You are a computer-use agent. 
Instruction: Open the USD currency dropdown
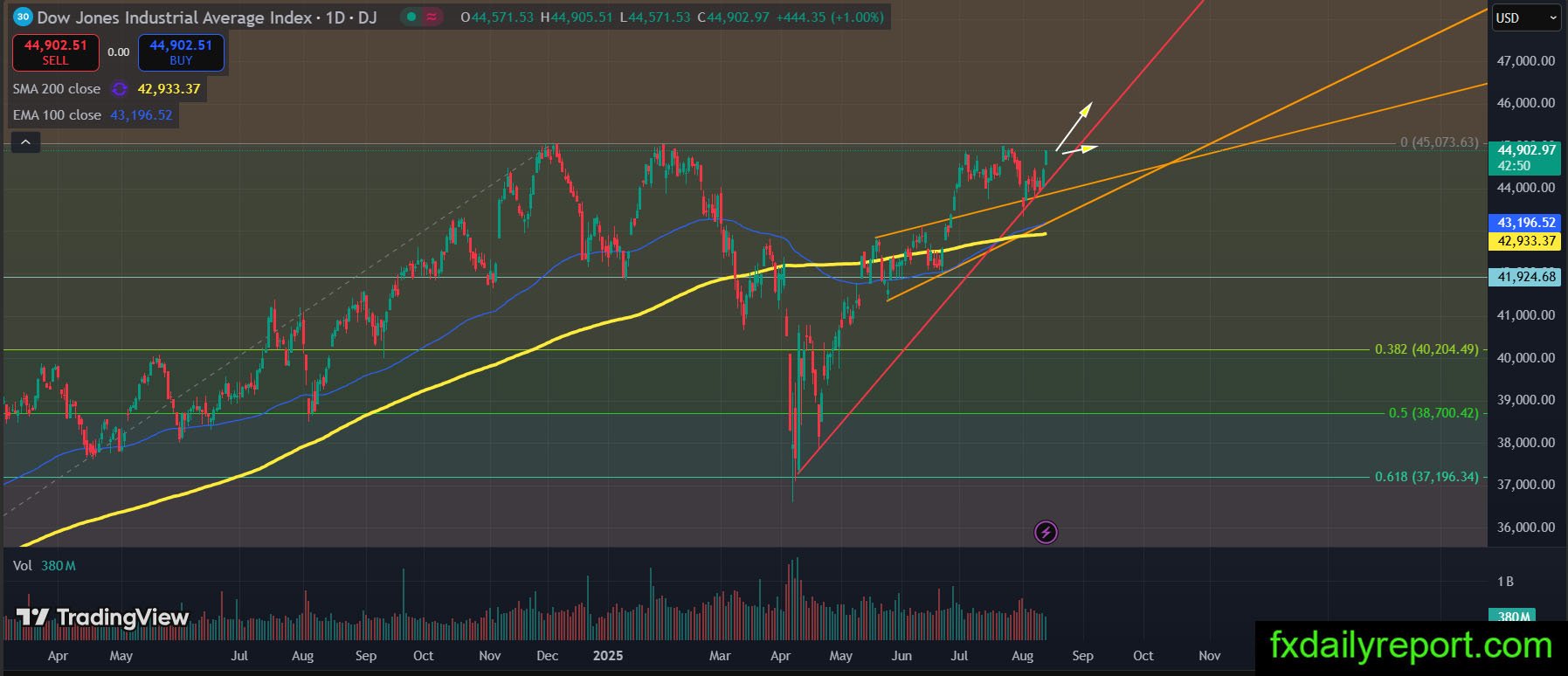(1525, 17)
